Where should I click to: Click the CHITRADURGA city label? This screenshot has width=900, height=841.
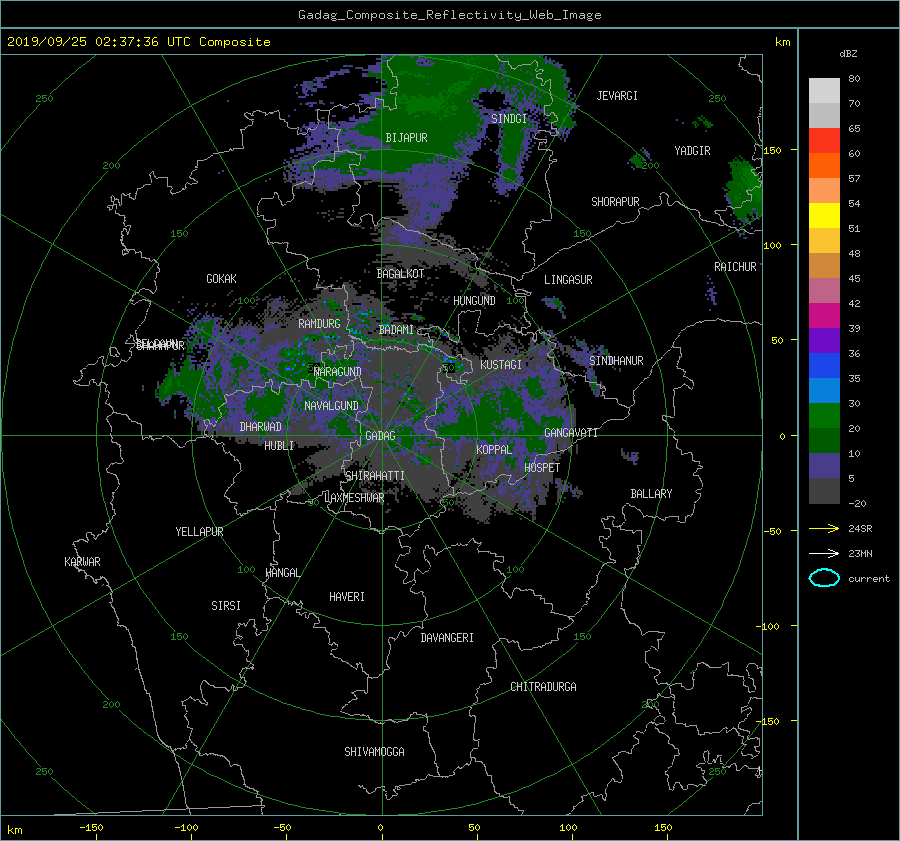[x=544, y=687]
